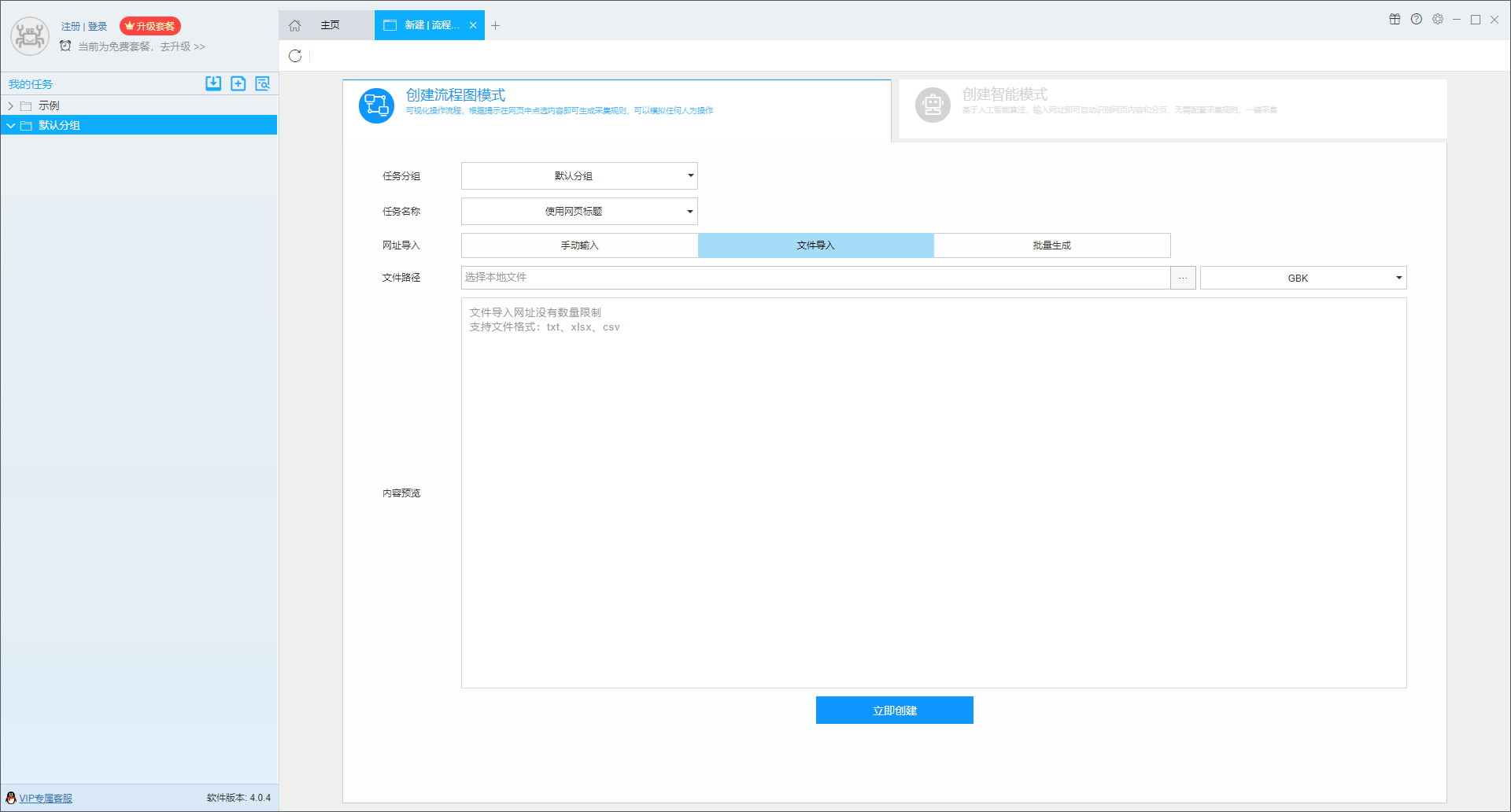Expand the 示例 folder in task tree
Screen dimensions: 1511x812
coord(11,105)
